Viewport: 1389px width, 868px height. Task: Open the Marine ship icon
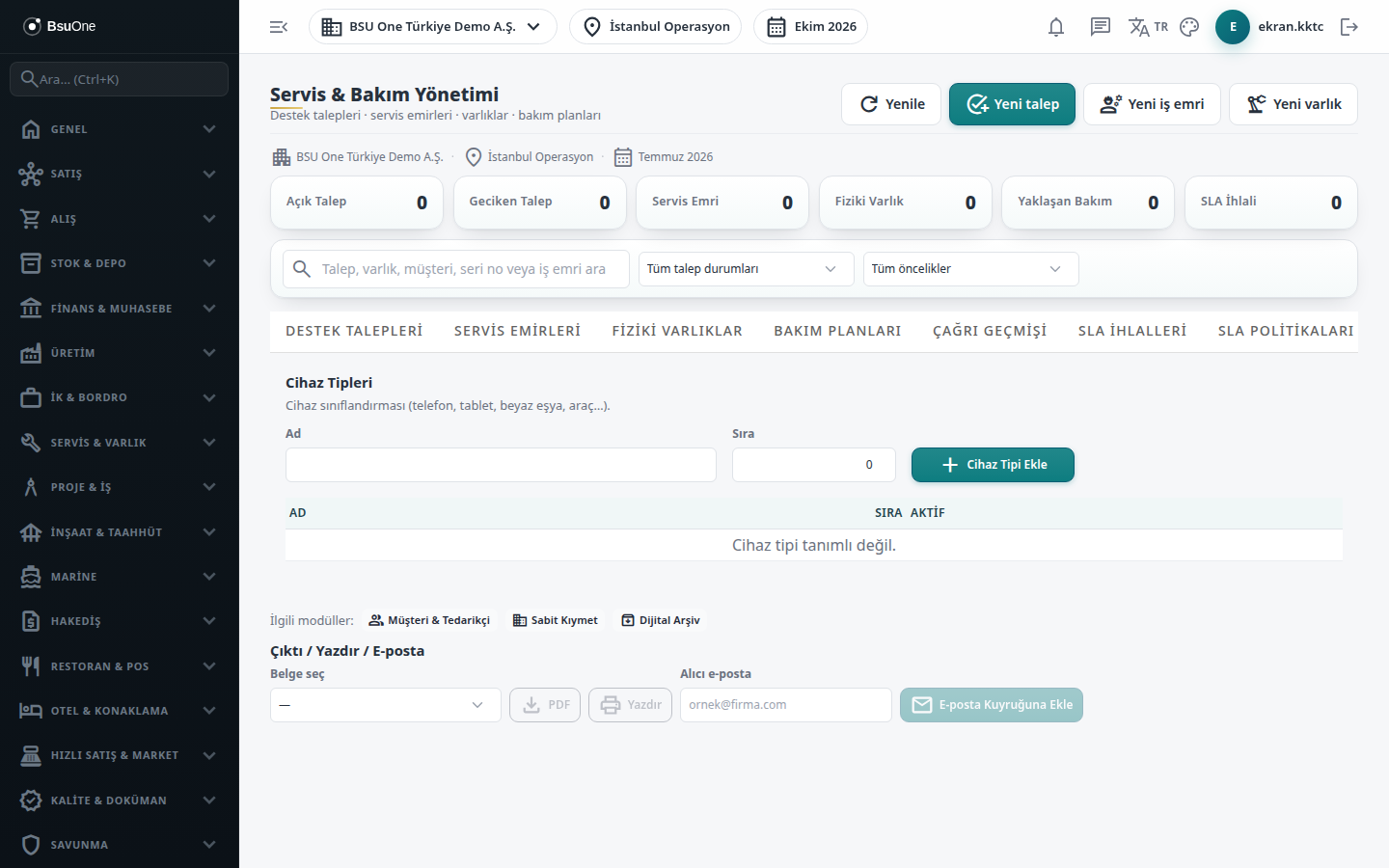(31, 577)
